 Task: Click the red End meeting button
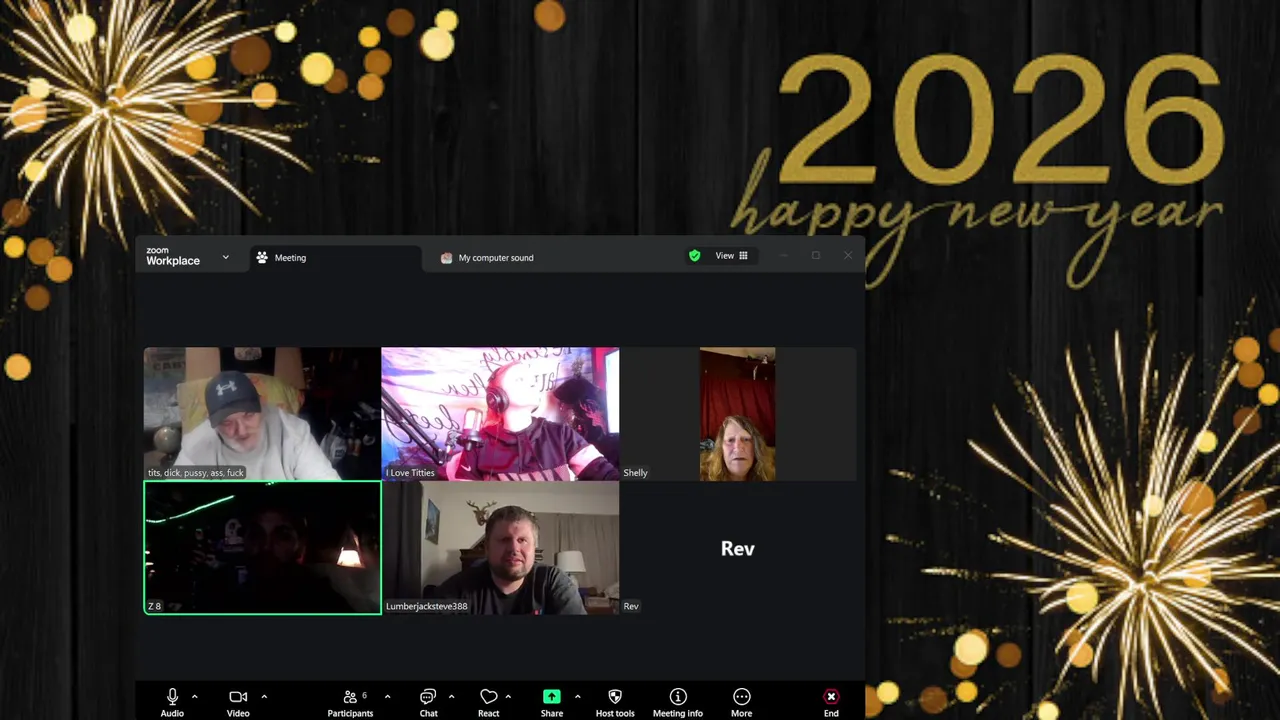(x=831, y=702)
